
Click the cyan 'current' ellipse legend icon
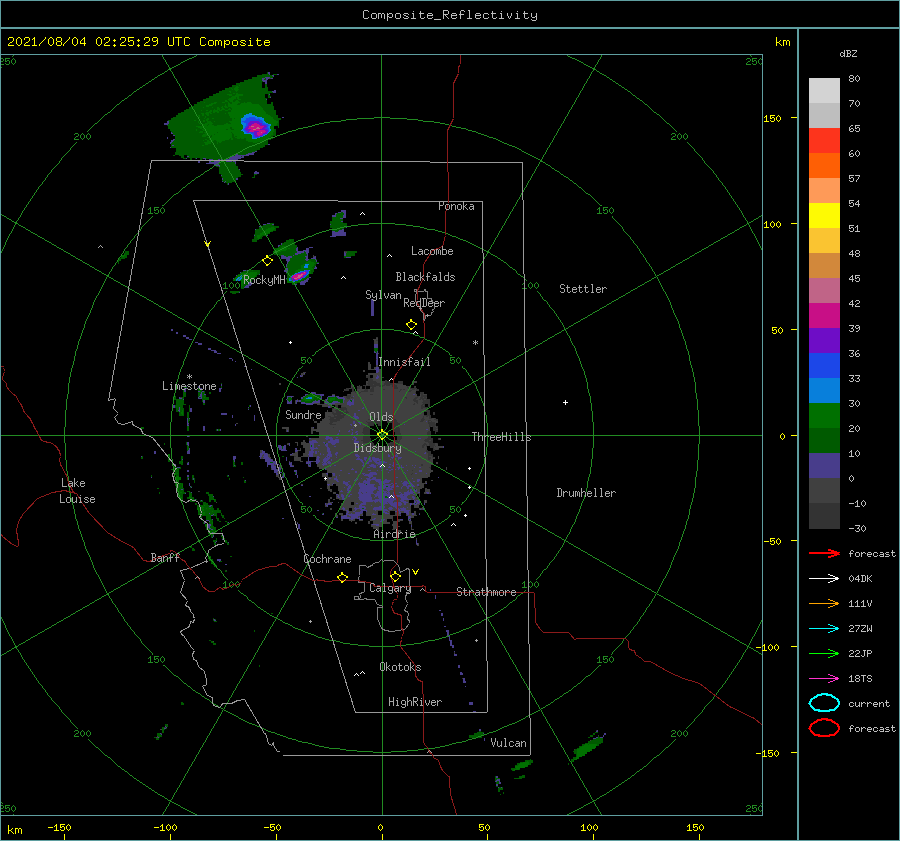[x=824, y=703]
